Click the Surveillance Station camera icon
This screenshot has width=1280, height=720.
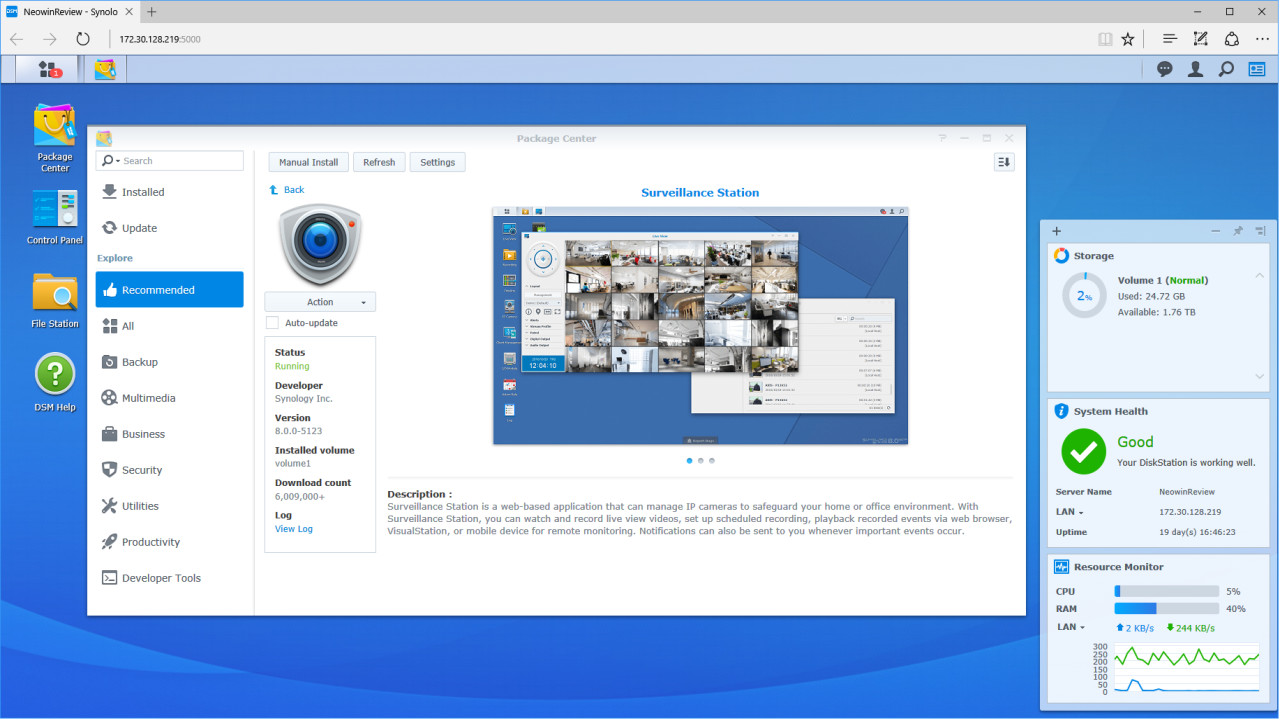tap(320, 244)
